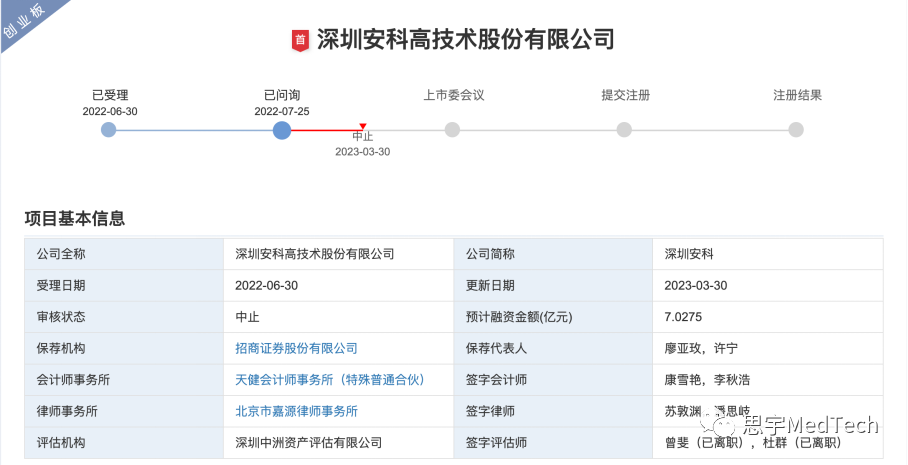Click the 公司简称 label cell

(x=553, y=254)
